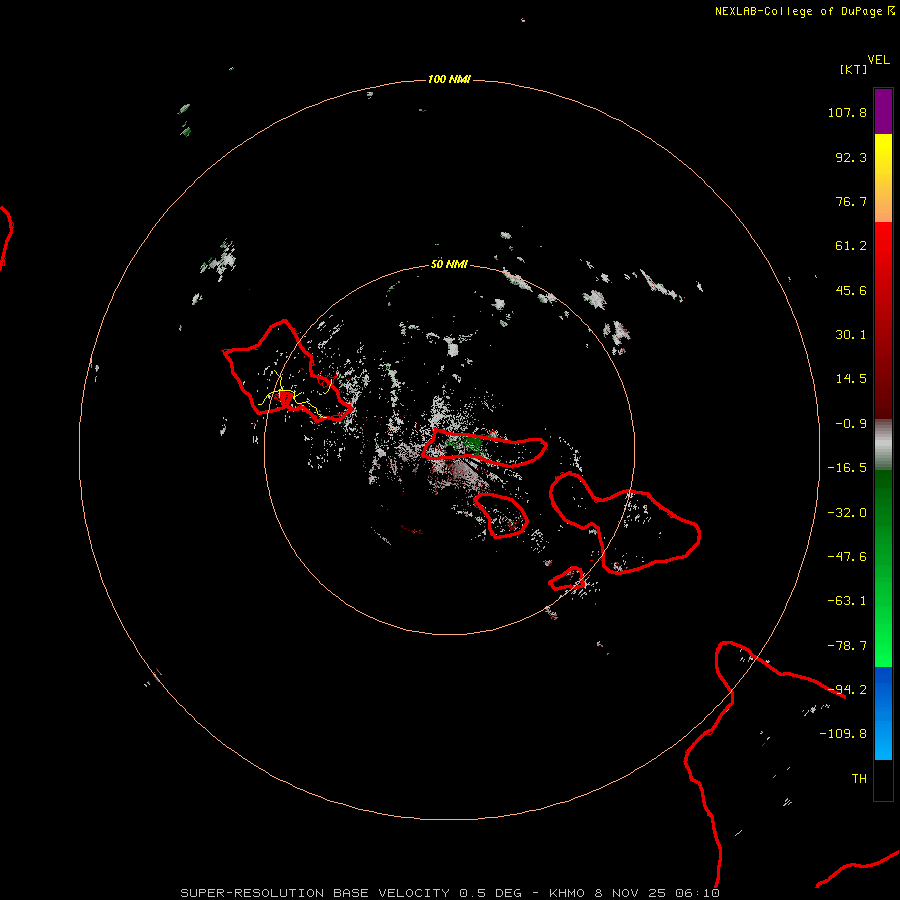
Task: Click the -16.5 velocity scale value
Action: tap(847, 468)
